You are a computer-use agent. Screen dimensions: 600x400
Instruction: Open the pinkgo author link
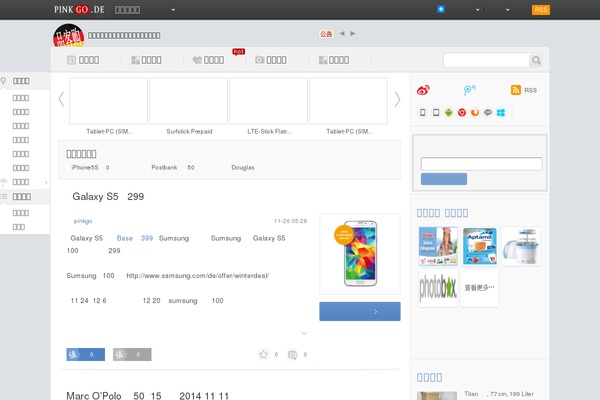click(x=83, y=221)
